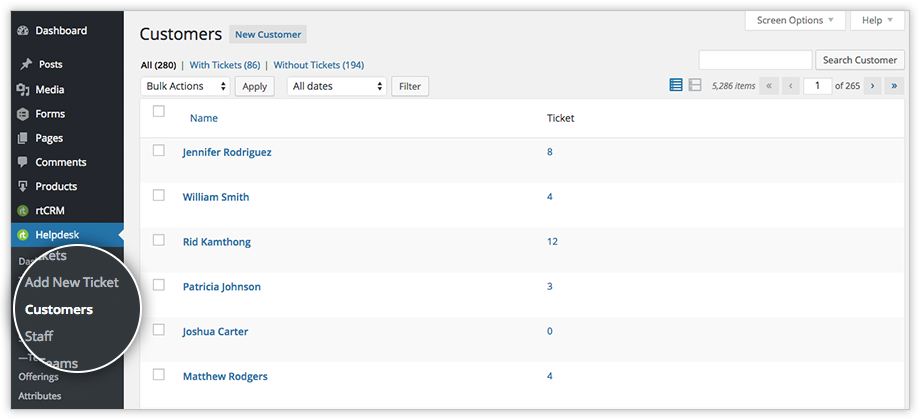
Task: Check the Jennifer Rodriguez row checkbox
Action: (x=158, y=150)
